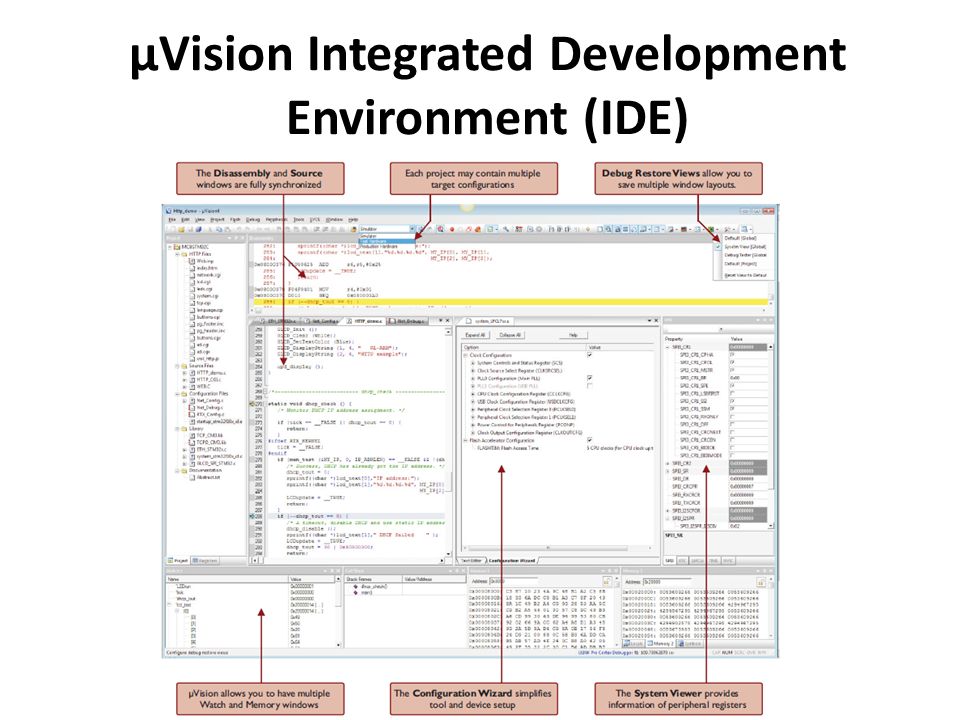Expand System Controls and Status Register (SCS)
This screenshot has width=960, height=720.
473,363
